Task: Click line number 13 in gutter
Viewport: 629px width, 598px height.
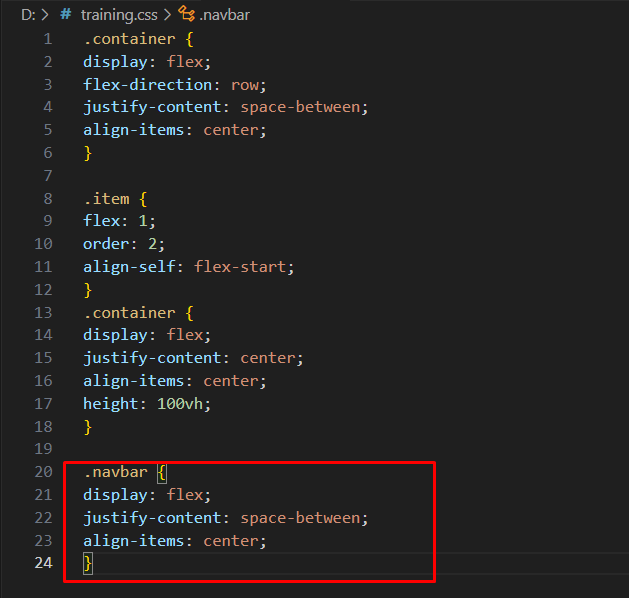Action: 43,313
